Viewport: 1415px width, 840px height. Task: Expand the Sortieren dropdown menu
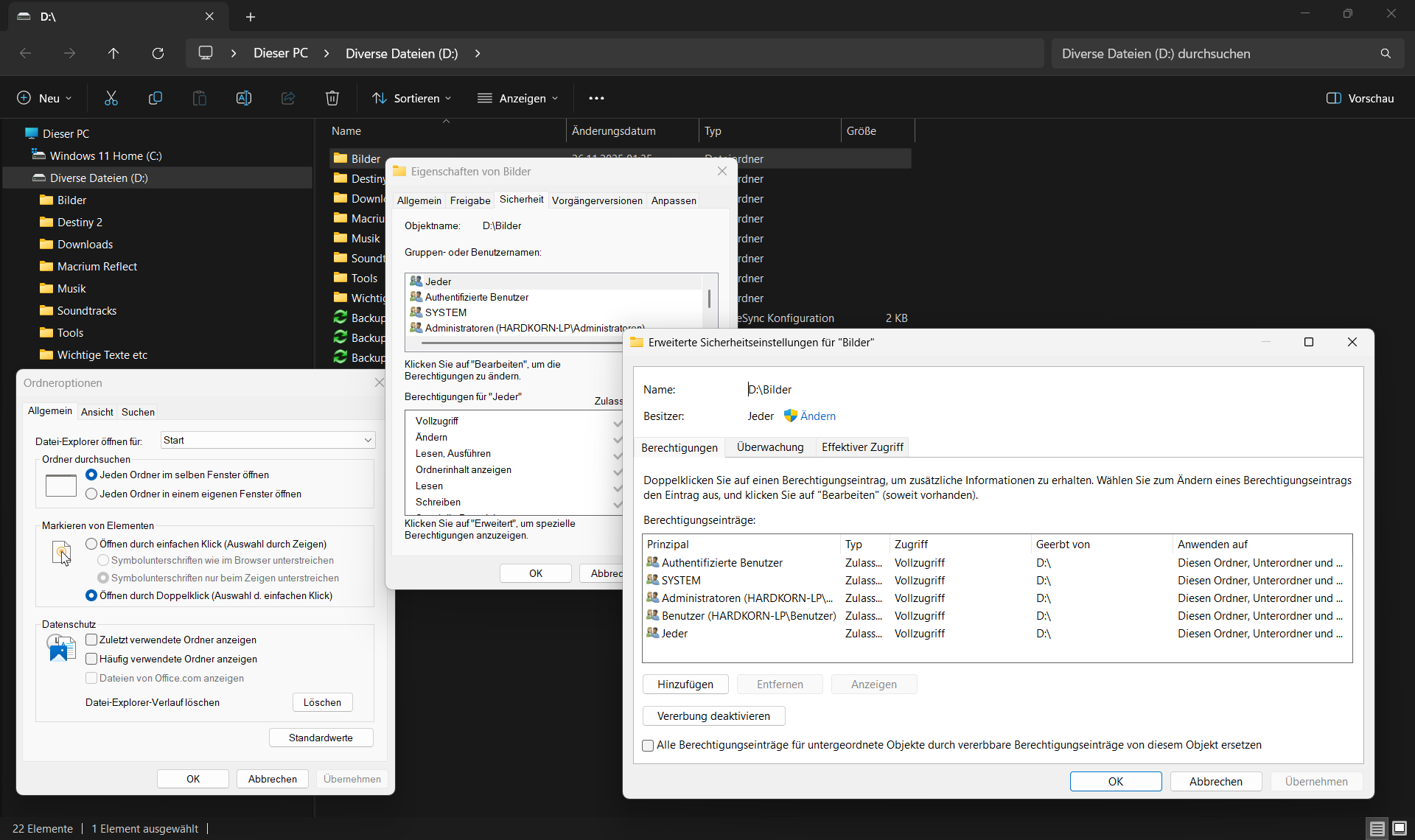(x=412, y=98)
